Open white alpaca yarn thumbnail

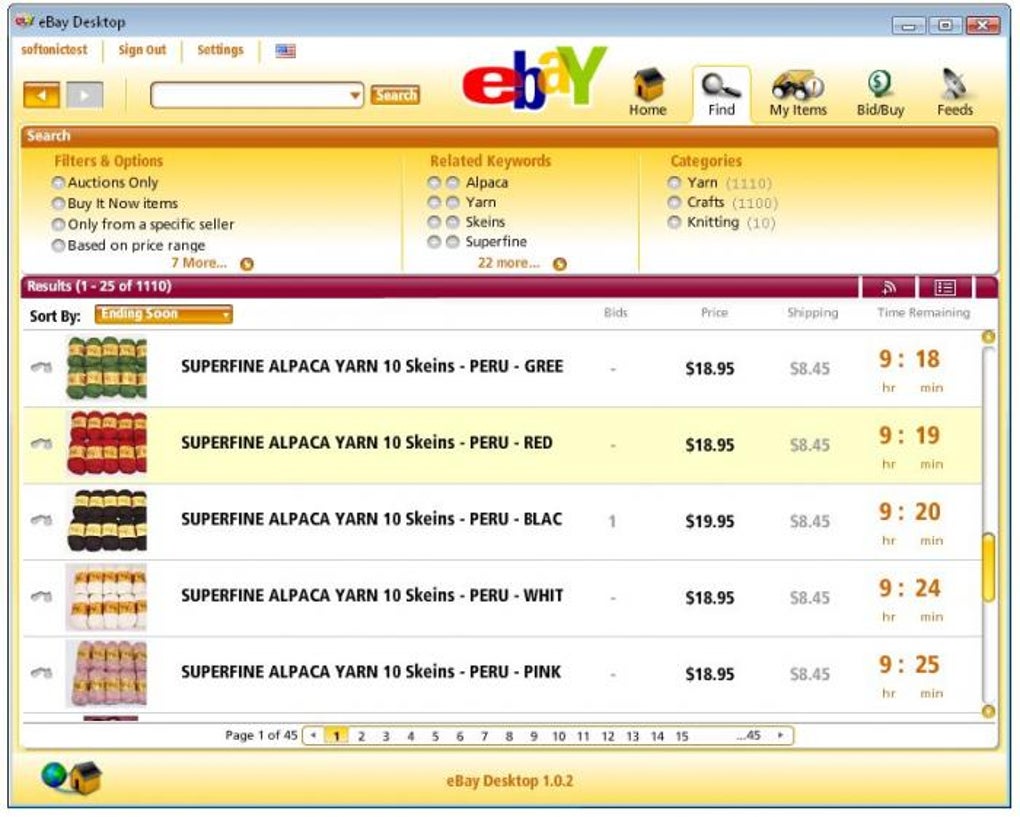coord(107,597)
